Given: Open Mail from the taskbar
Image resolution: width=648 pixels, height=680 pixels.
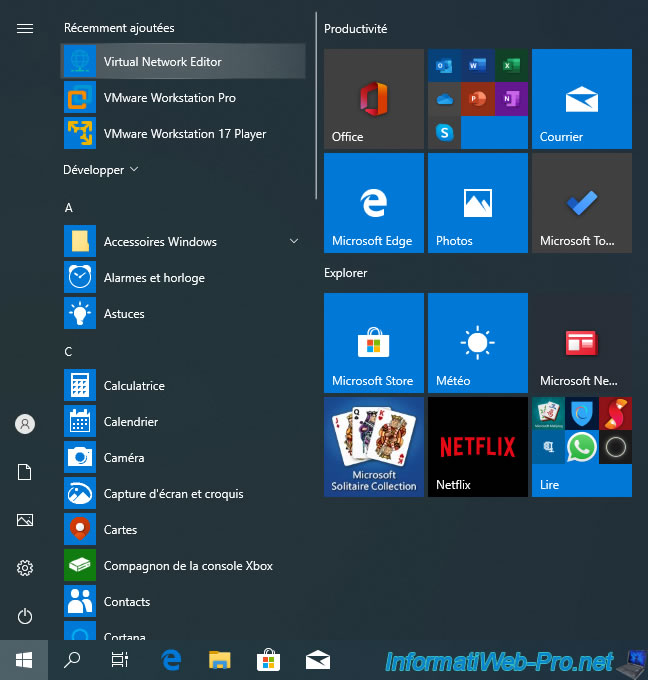Looking at the screenshot, I should [x=317, y=660].
